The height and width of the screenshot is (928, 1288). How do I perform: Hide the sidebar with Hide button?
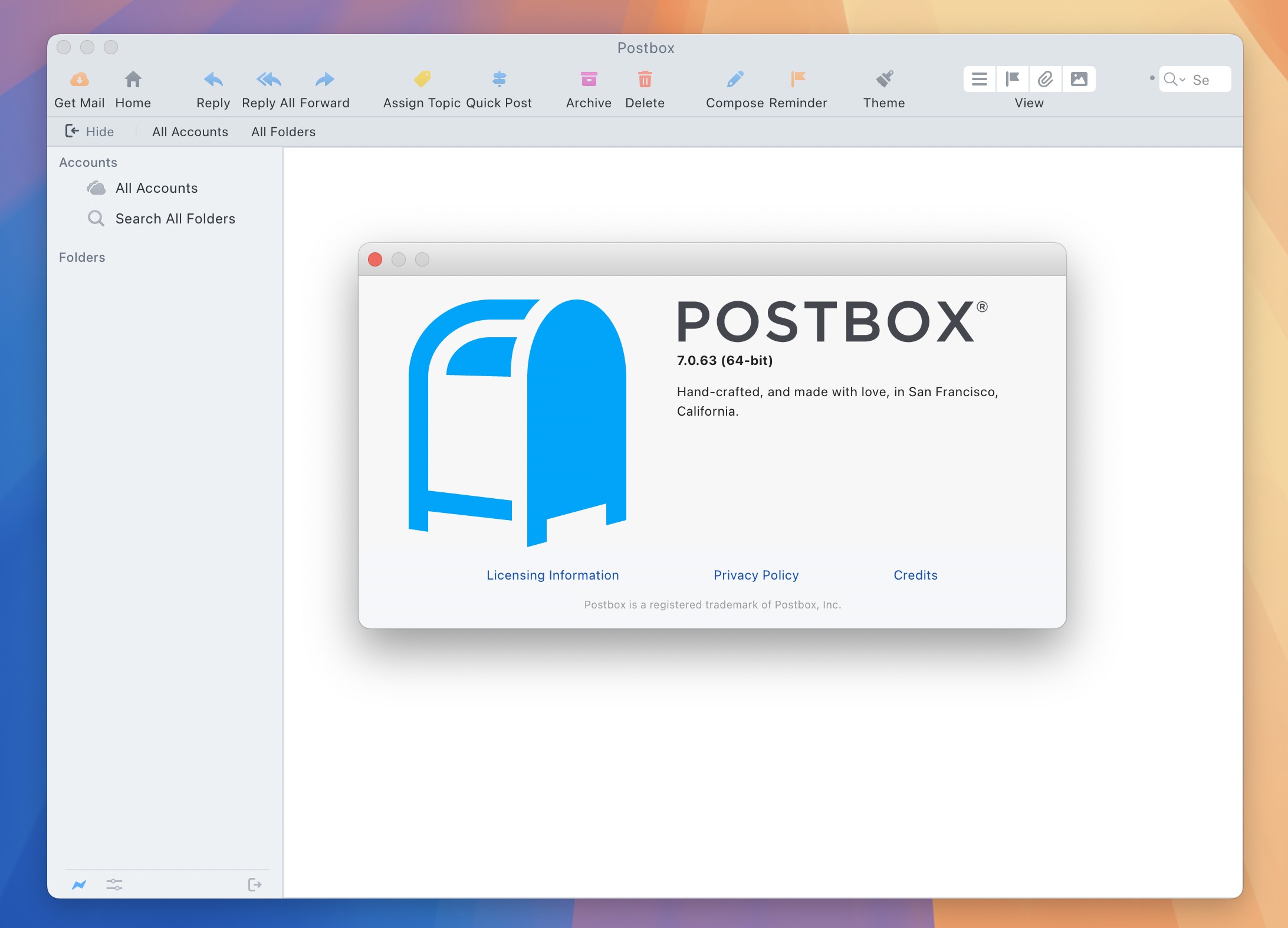pos(90,131)
